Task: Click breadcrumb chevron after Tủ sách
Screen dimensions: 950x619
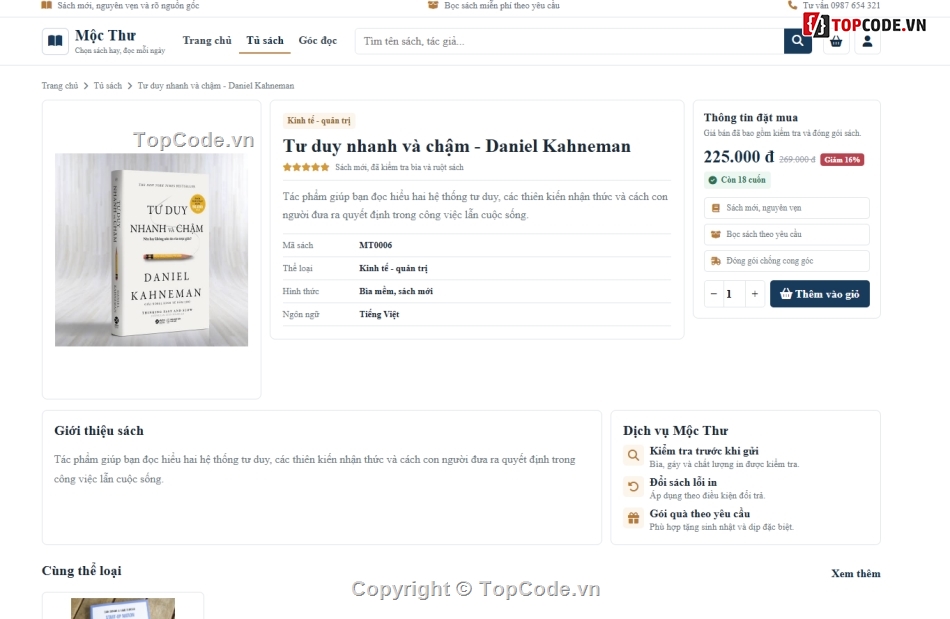Action: [x=130, y=86]
